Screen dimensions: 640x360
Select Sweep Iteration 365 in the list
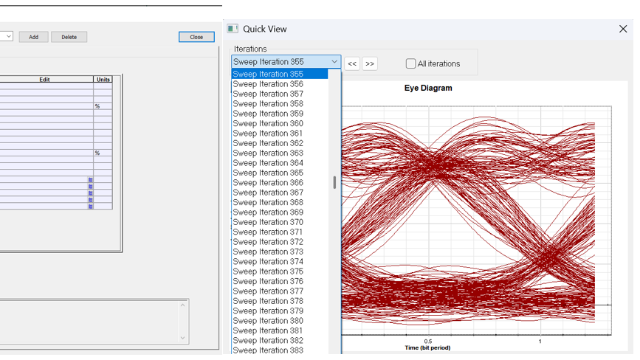(280, 173)
